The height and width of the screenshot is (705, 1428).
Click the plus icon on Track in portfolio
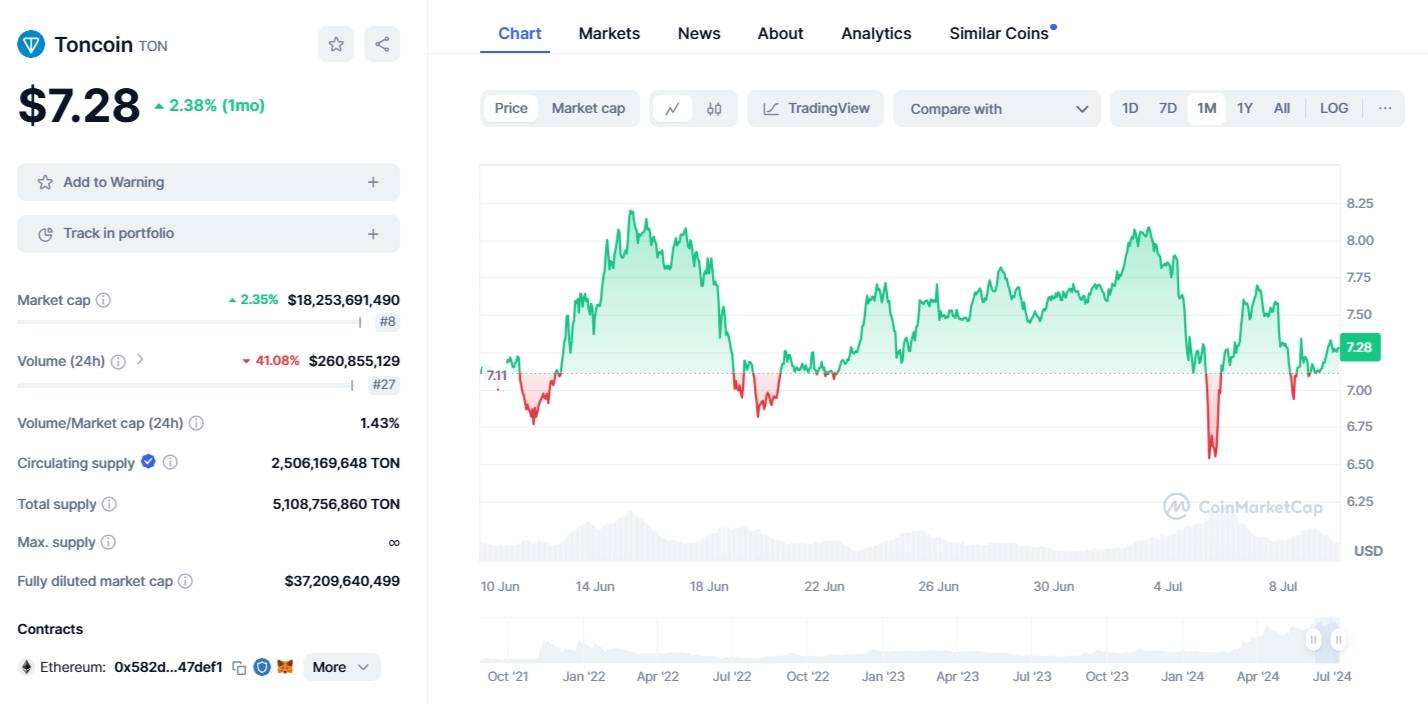coord(373,234)
